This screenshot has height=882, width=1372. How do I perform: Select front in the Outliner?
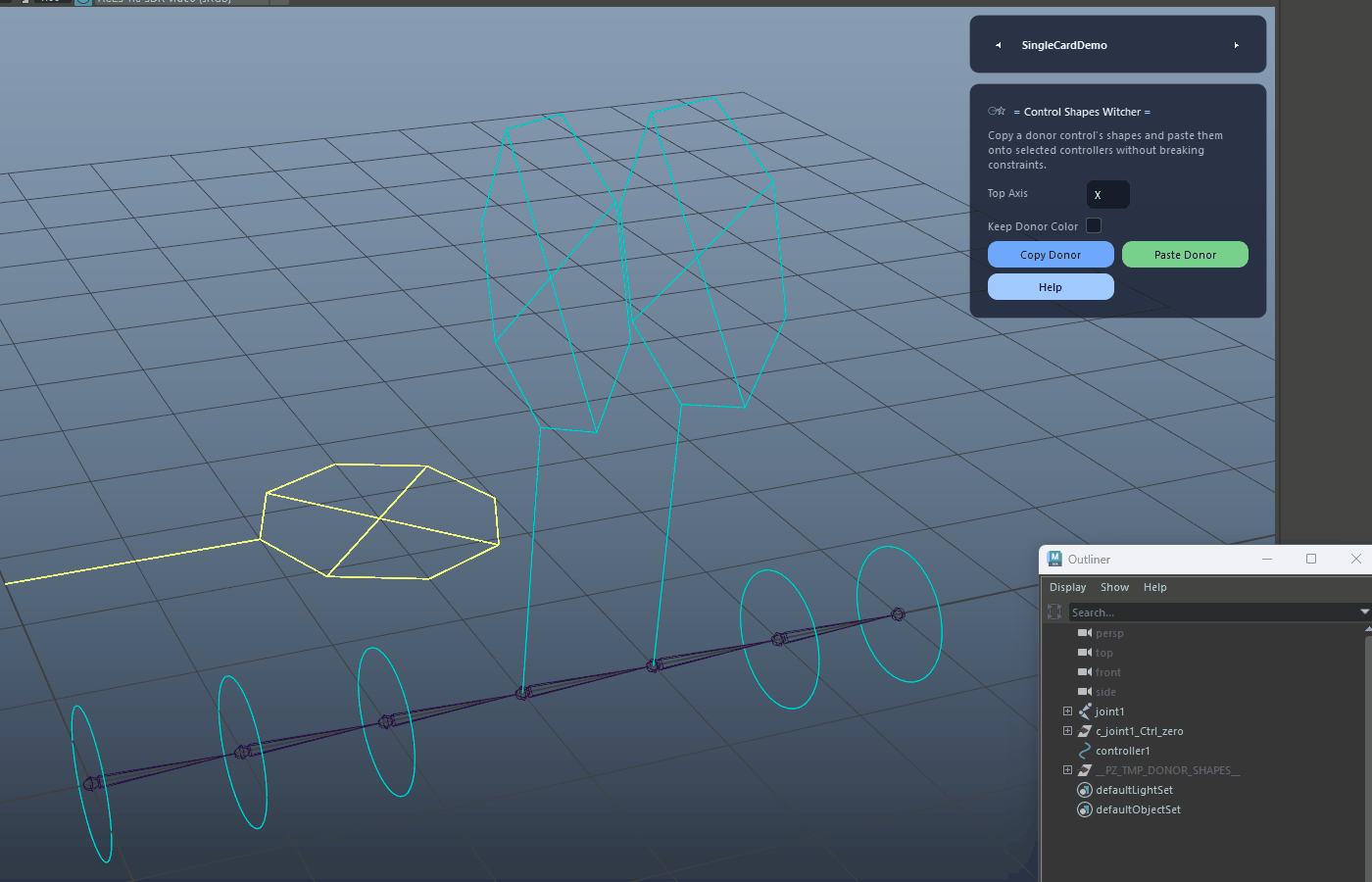pyautogui.click(x=1108, y=672)
